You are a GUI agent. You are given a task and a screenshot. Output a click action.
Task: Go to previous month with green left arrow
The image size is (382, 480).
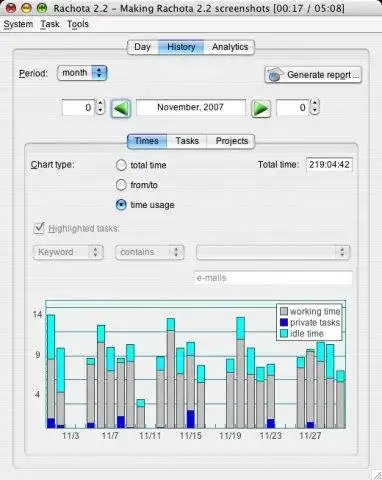click(x=121, y=108)
